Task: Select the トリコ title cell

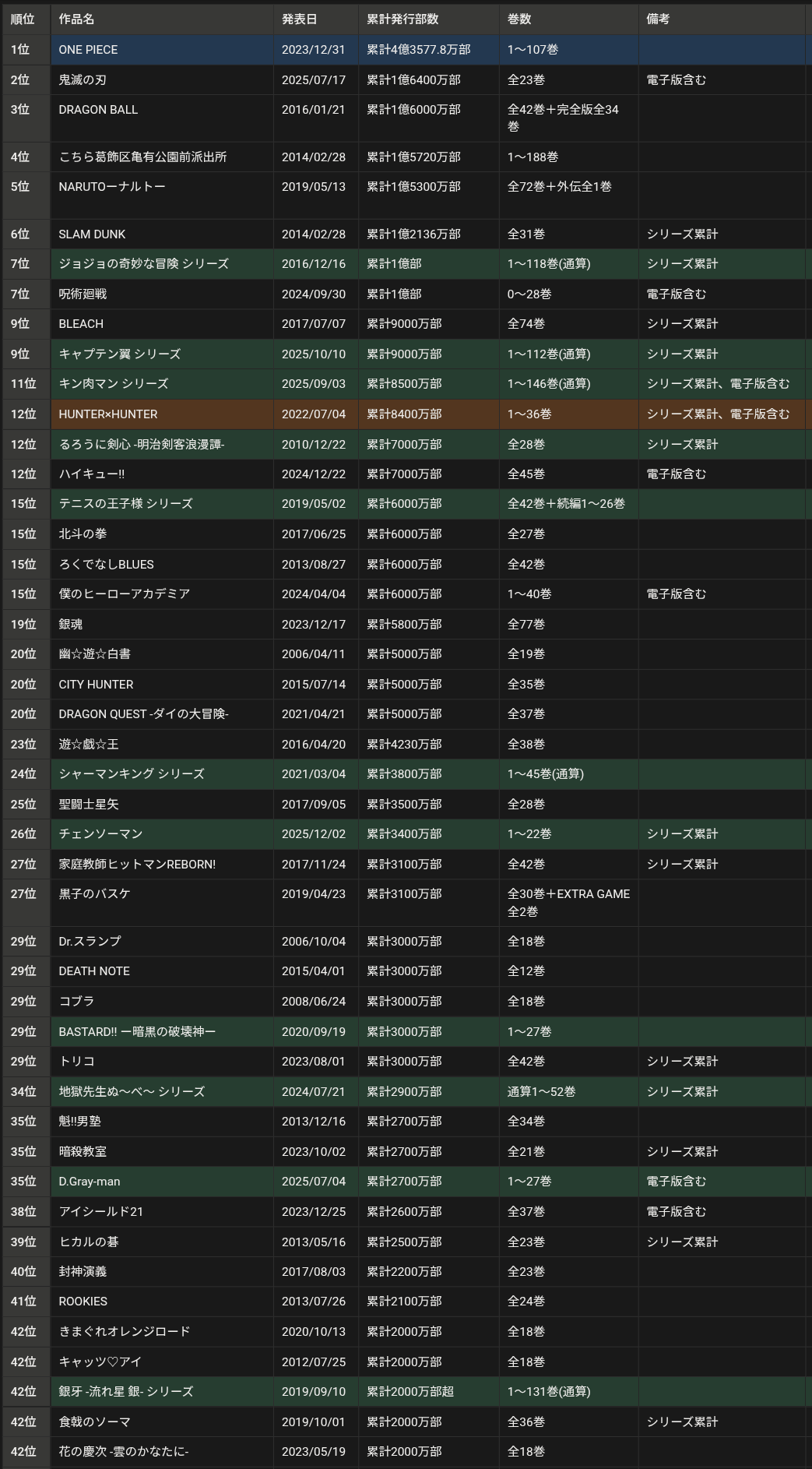Action: 162,1061
